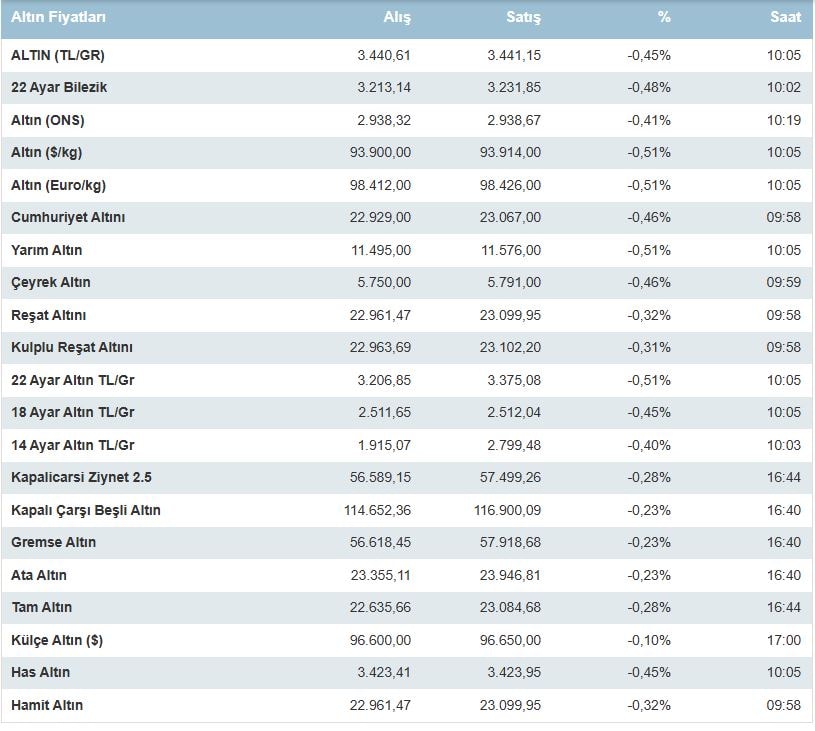Click ALTIN (TL/GR) buy price 3.440,61
Screen dimensions: 815x731
tap(384, 55)
